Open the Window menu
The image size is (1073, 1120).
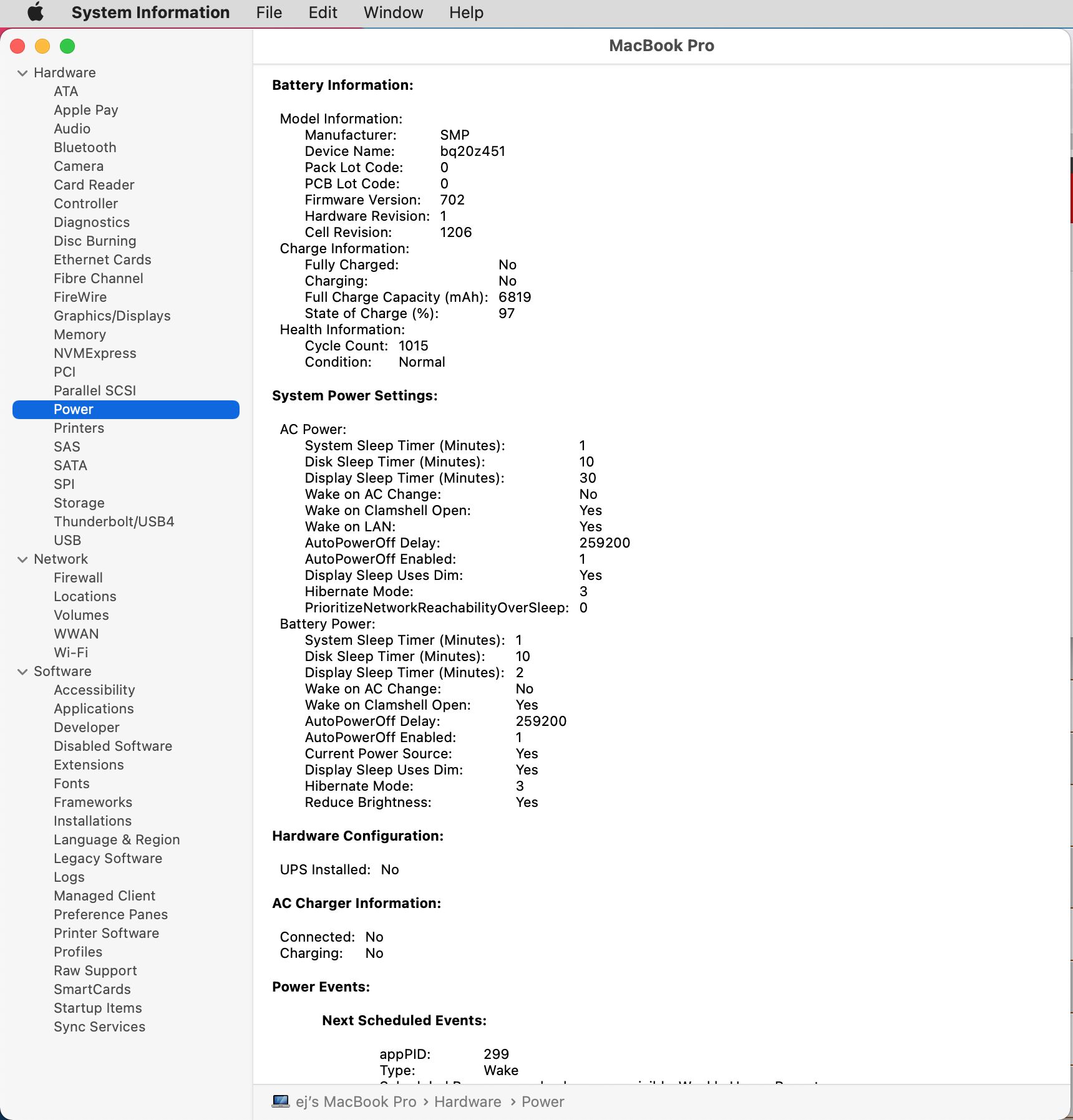[x=393, y=12]
